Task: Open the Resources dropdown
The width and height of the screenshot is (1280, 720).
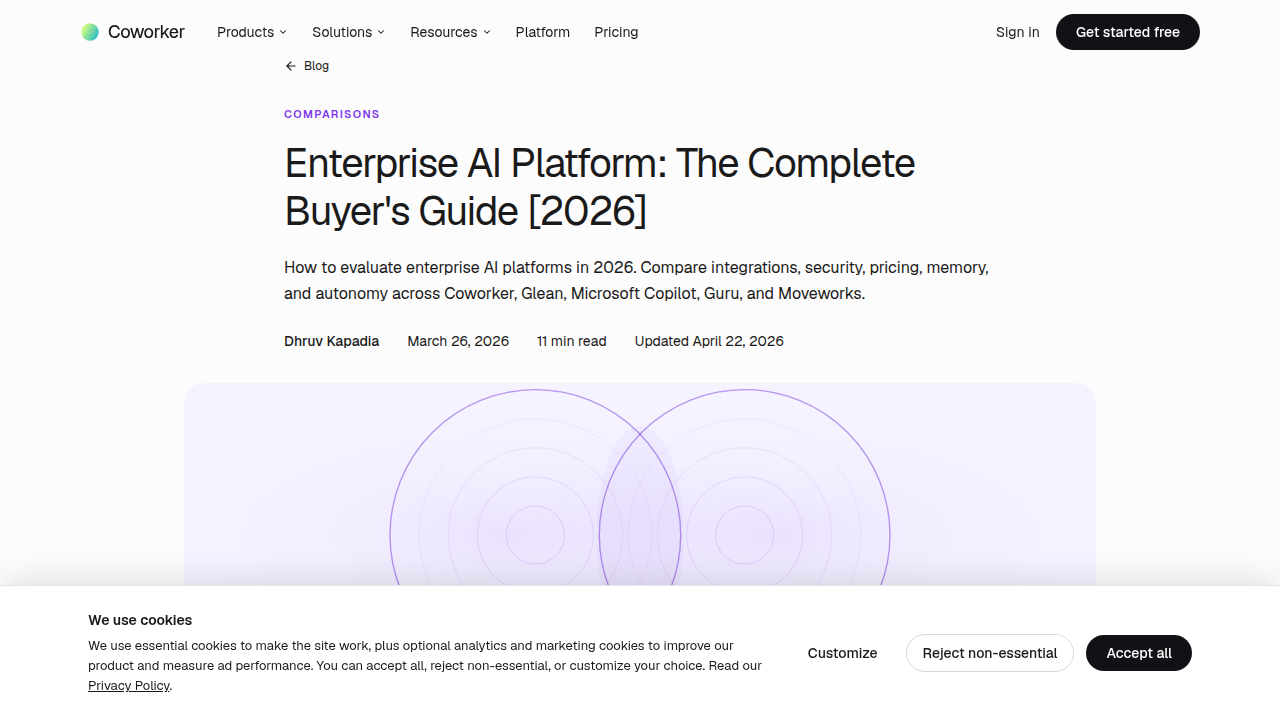Action: [450, 32]
